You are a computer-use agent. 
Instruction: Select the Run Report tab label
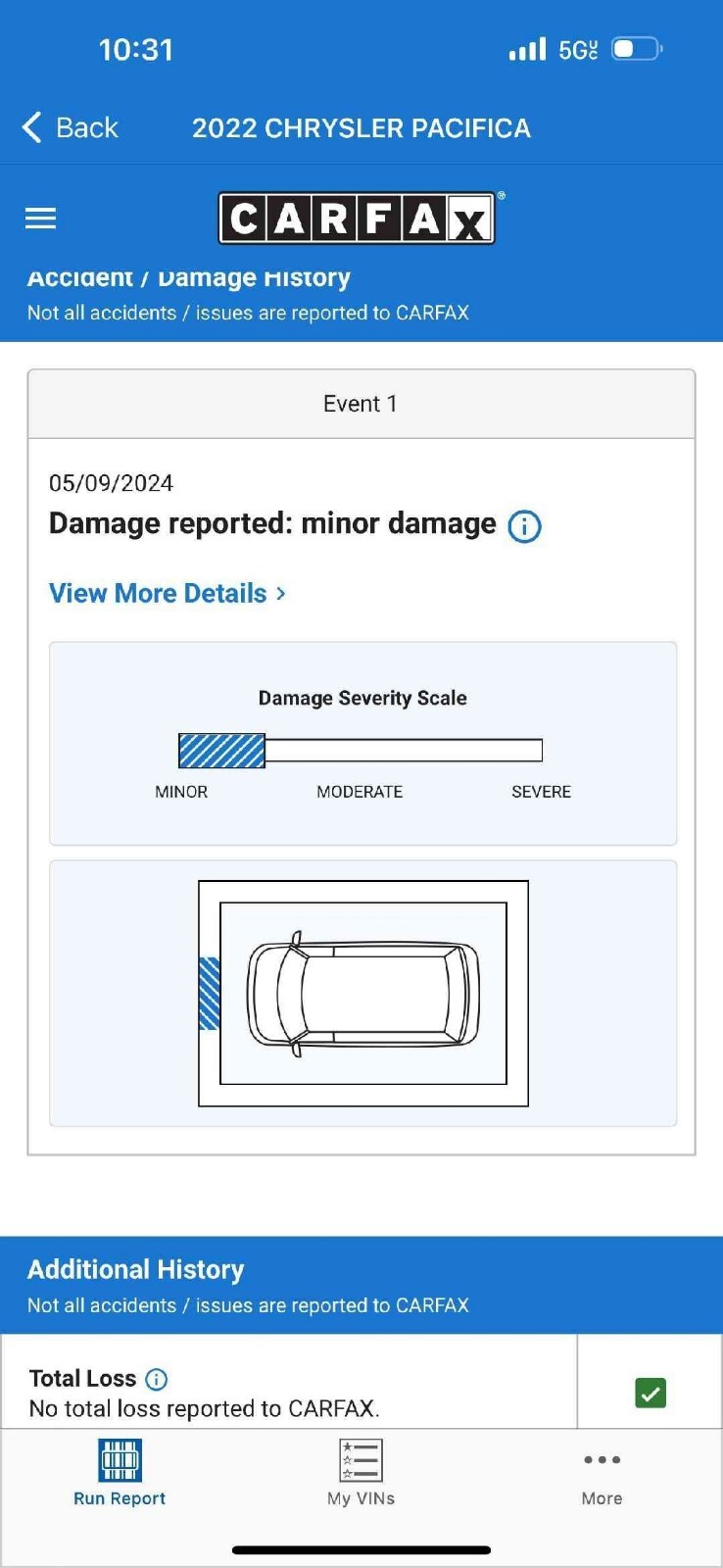tap(120, 1498)
